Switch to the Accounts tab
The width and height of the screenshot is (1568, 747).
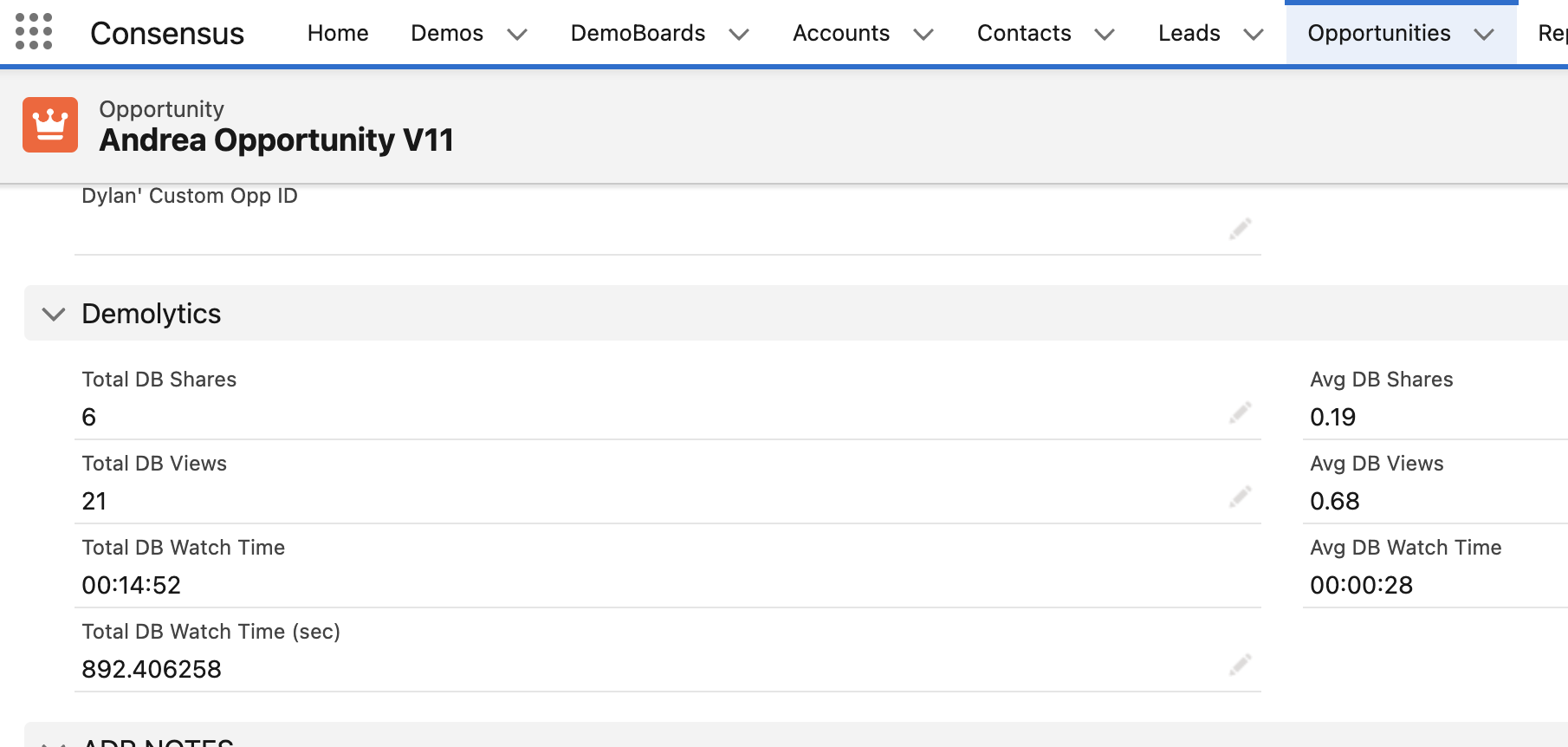(x=841, y=33)
